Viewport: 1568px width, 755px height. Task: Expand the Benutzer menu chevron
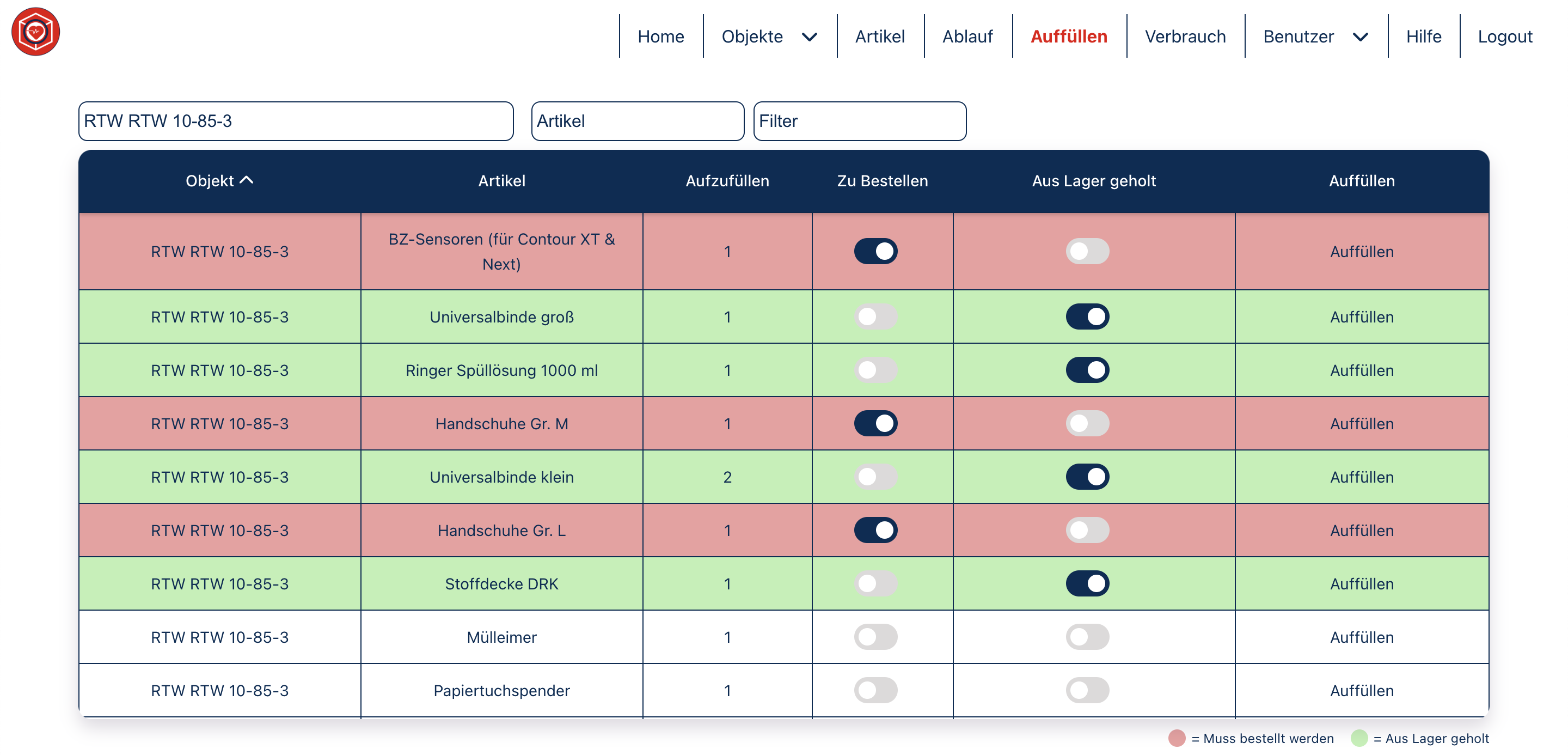point(1361,37)
